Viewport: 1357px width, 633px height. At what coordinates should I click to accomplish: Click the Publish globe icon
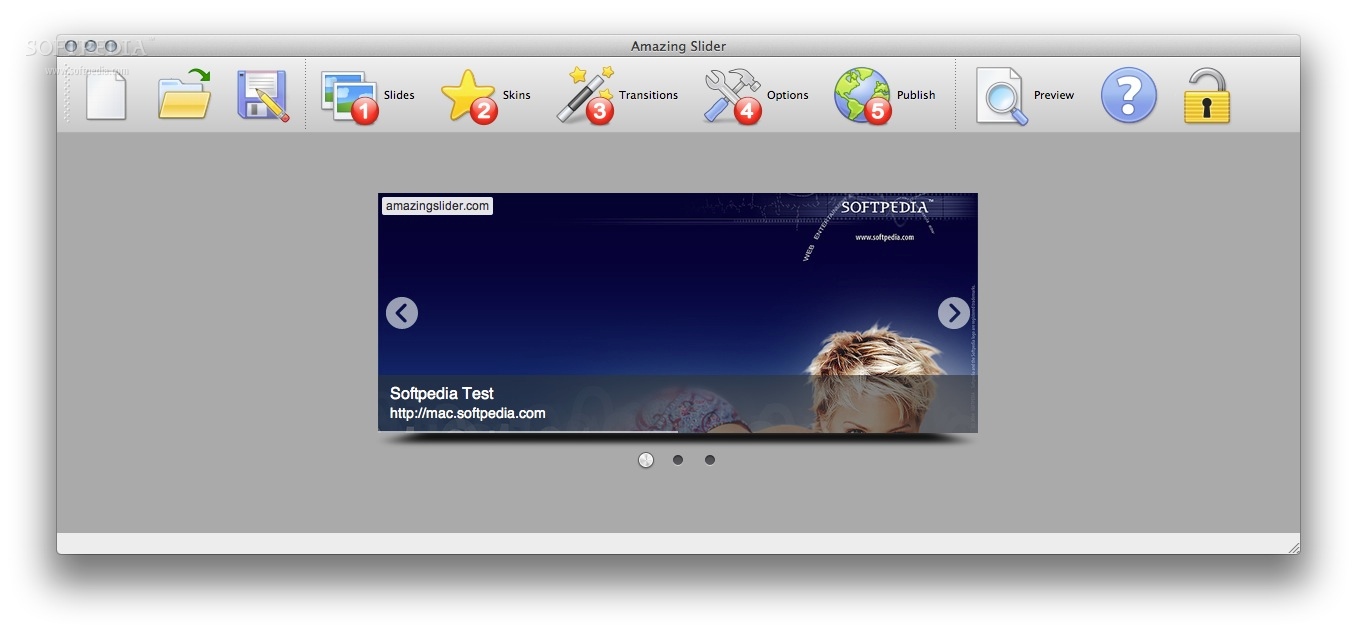pos(862,95)
